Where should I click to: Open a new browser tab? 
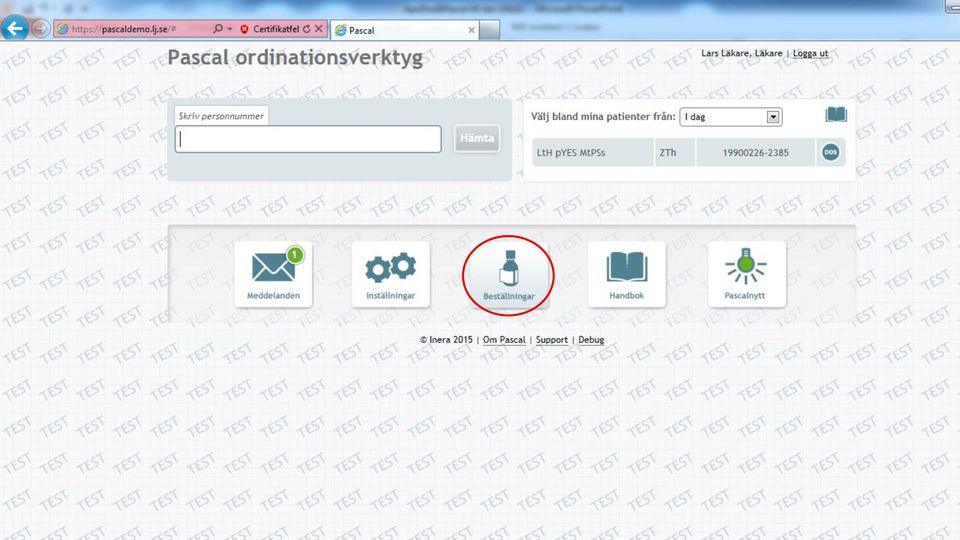click(x=489, y=30)
